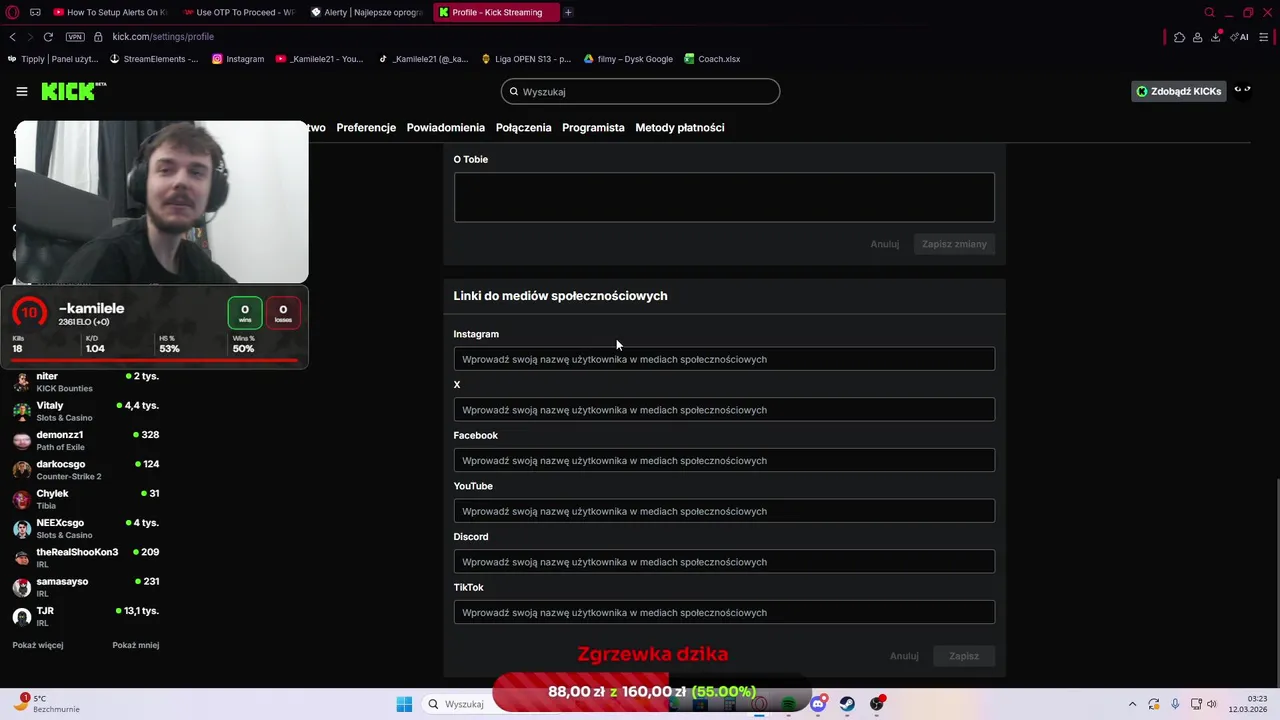The height and width of the screenshot is (720, 1280).
Task: Open Opera browser taskbar icon
Action: pos(760,704)
